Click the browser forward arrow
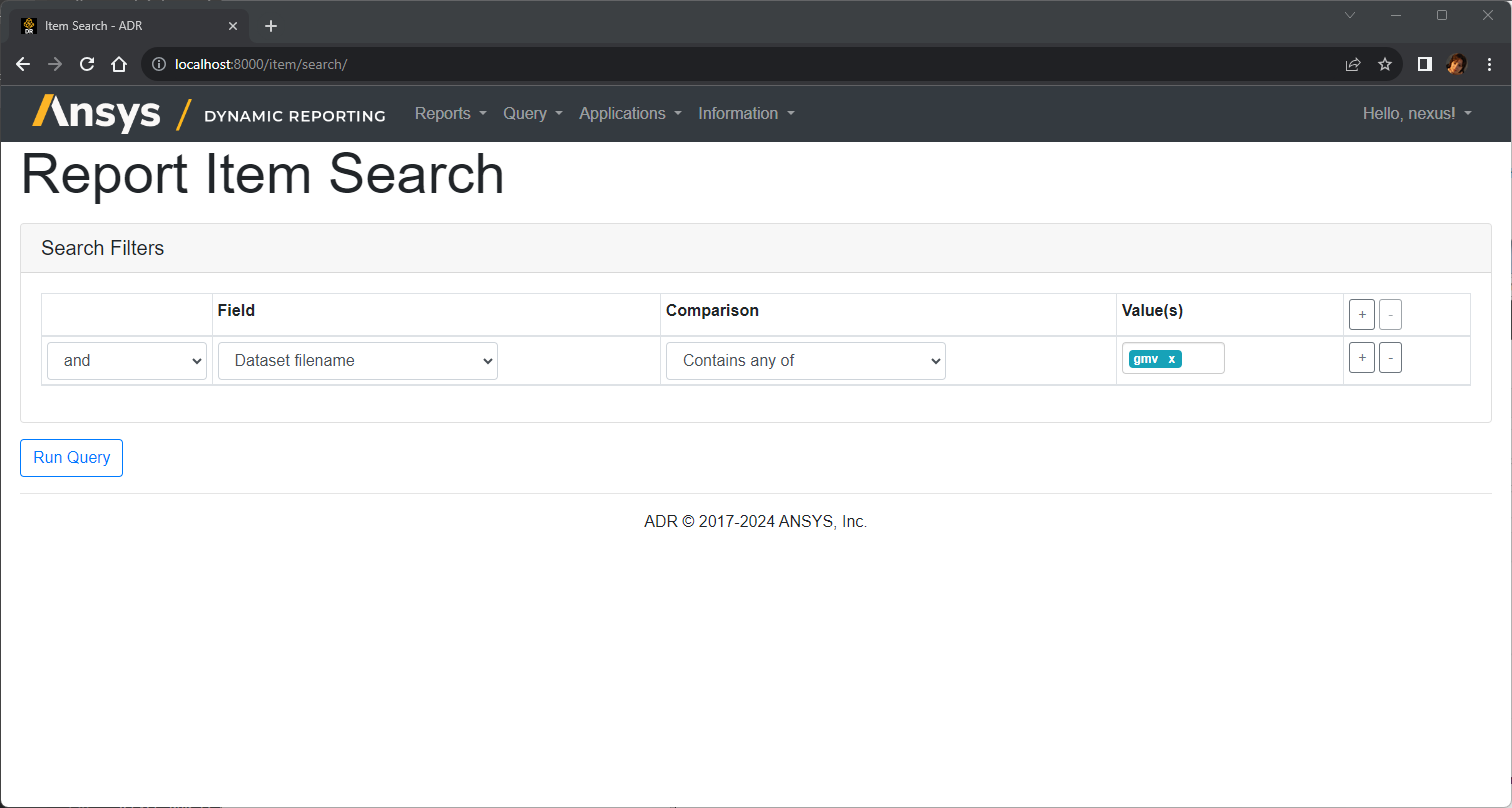This screenshot has height=808, width=1512. click(x=55, y=64)
